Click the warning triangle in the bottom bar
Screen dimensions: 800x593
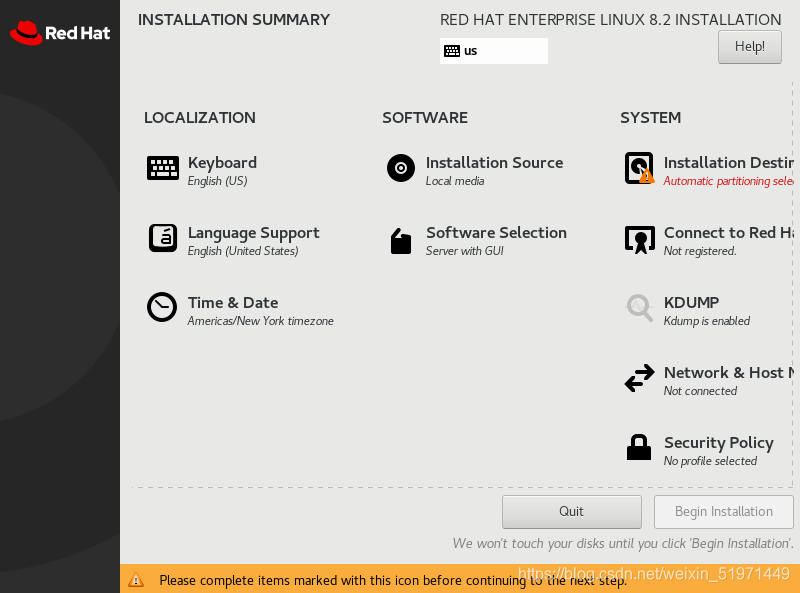click(136, 580)
